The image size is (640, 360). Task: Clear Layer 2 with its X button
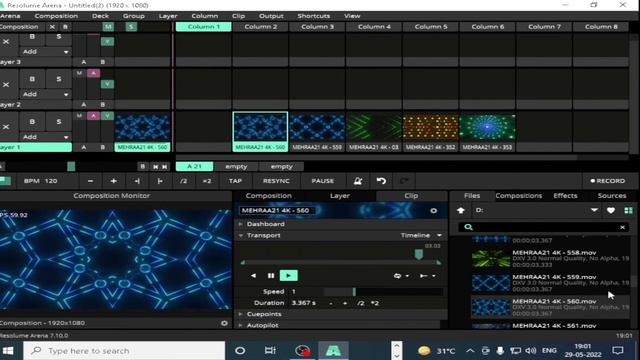coord(6,84)
